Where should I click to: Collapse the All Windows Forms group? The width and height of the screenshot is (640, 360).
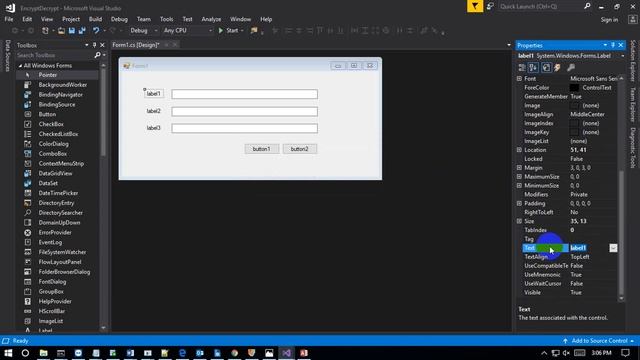click(20, 65)
